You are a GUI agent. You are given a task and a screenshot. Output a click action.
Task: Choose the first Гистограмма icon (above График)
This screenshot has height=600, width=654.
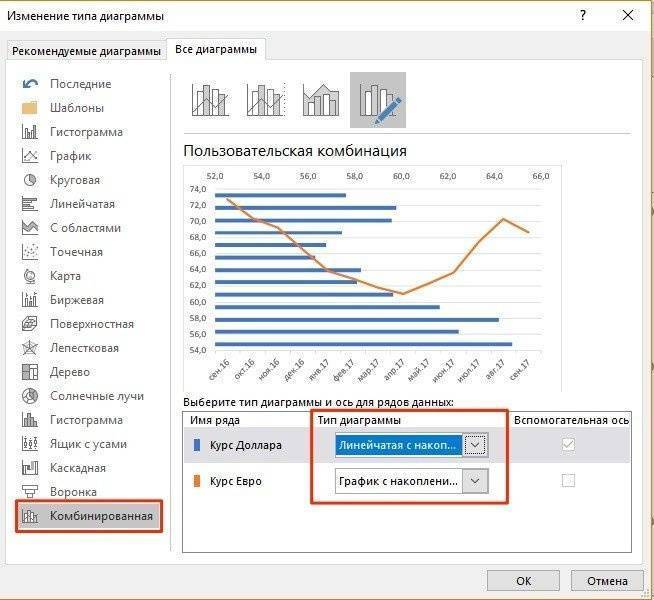[30, 132]
